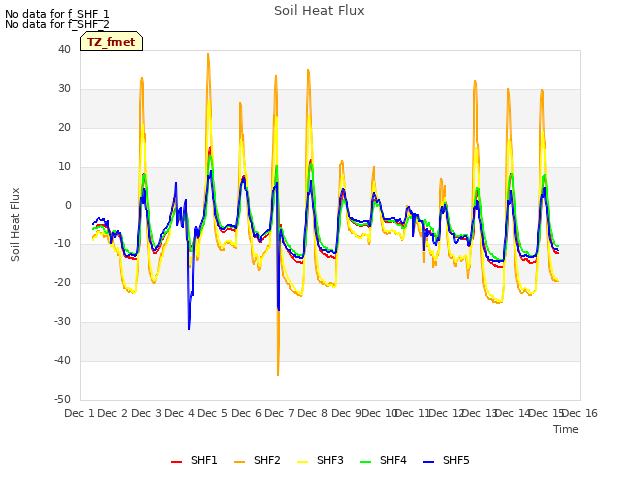
Task: Click the SHF2 orange legend swatch
Action: (240, 461)
